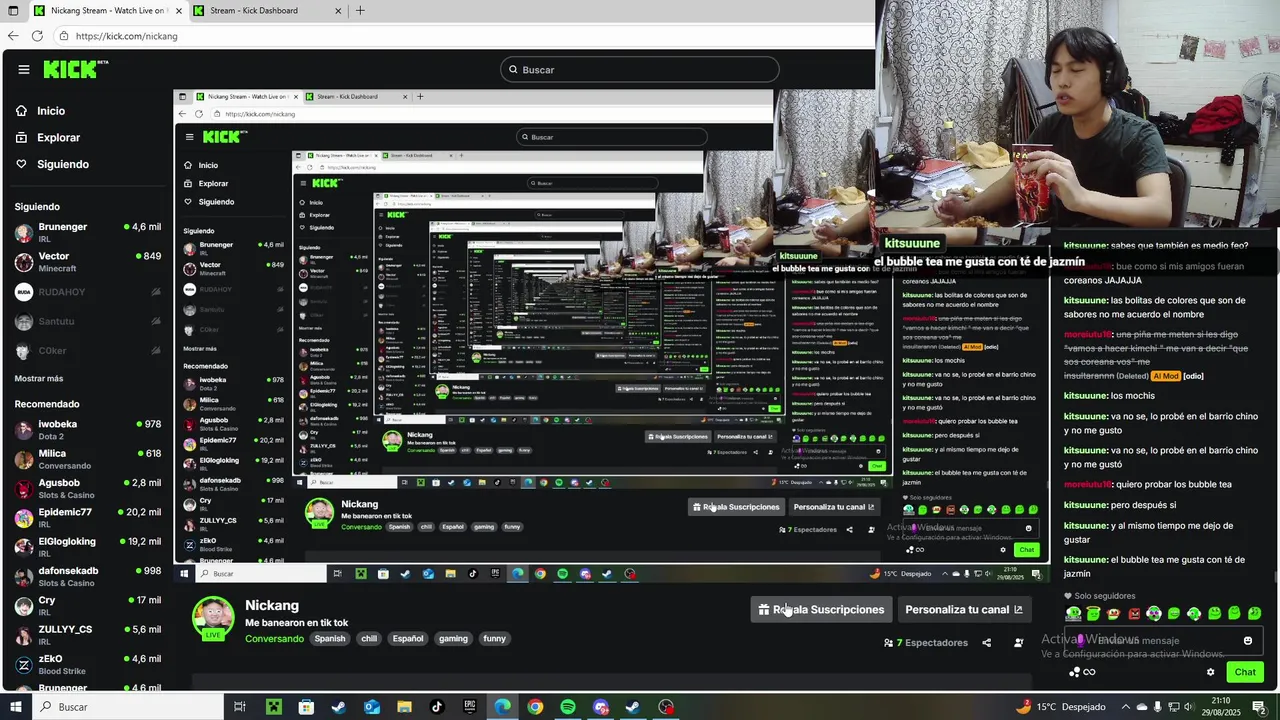Open offline channel RUDAHOY in sidebar
Screen dimensions: 1280x720
click(88, 292)
